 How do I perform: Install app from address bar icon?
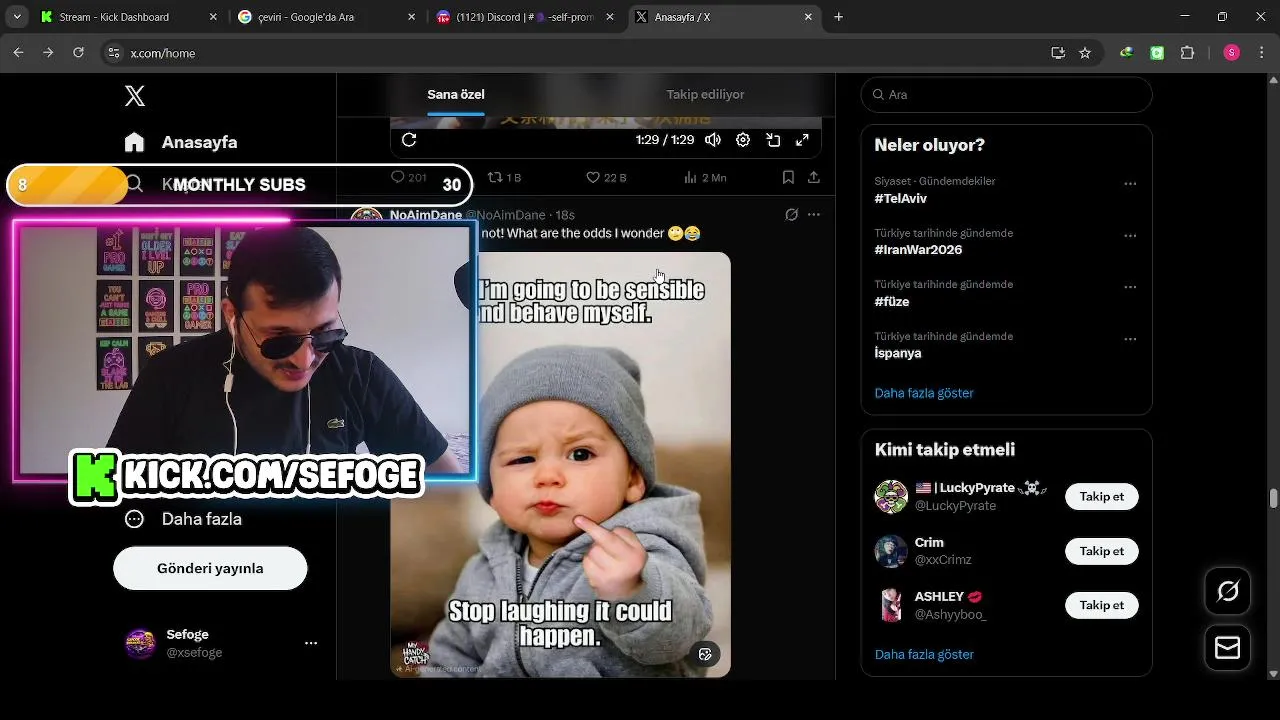[x=1058, y=53]
